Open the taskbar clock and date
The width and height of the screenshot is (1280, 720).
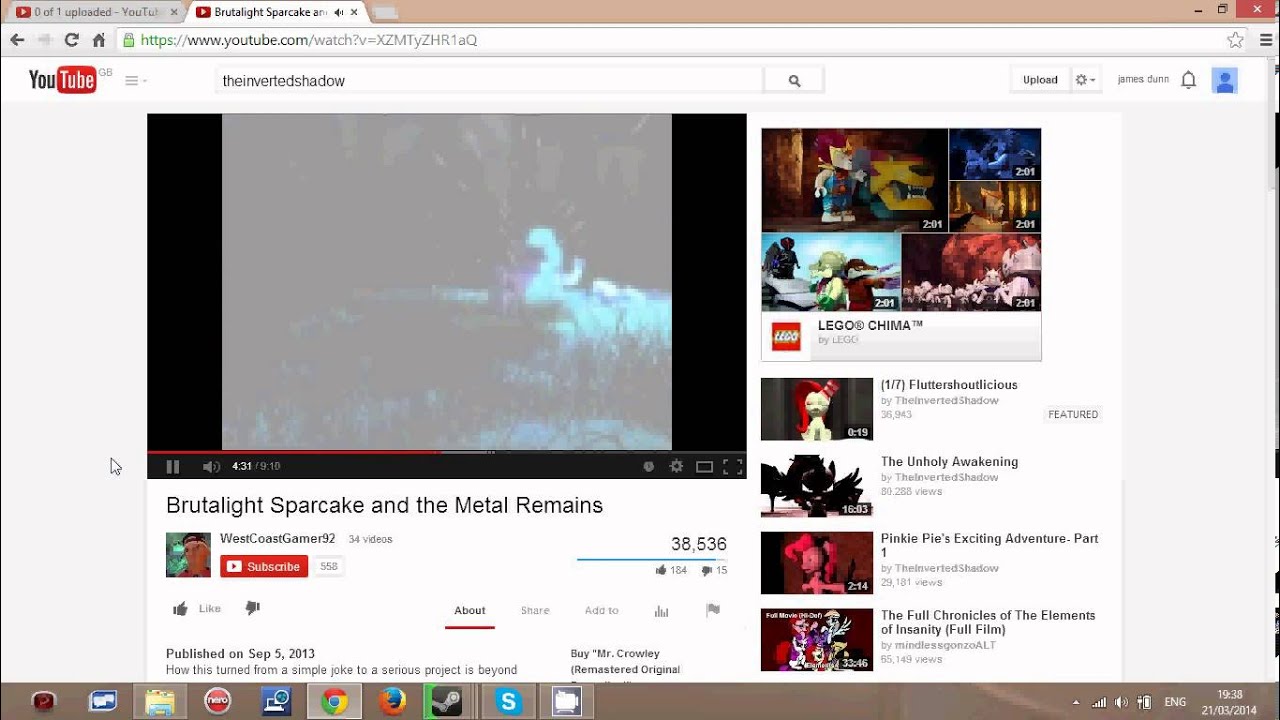click(x=1230, y=702)
